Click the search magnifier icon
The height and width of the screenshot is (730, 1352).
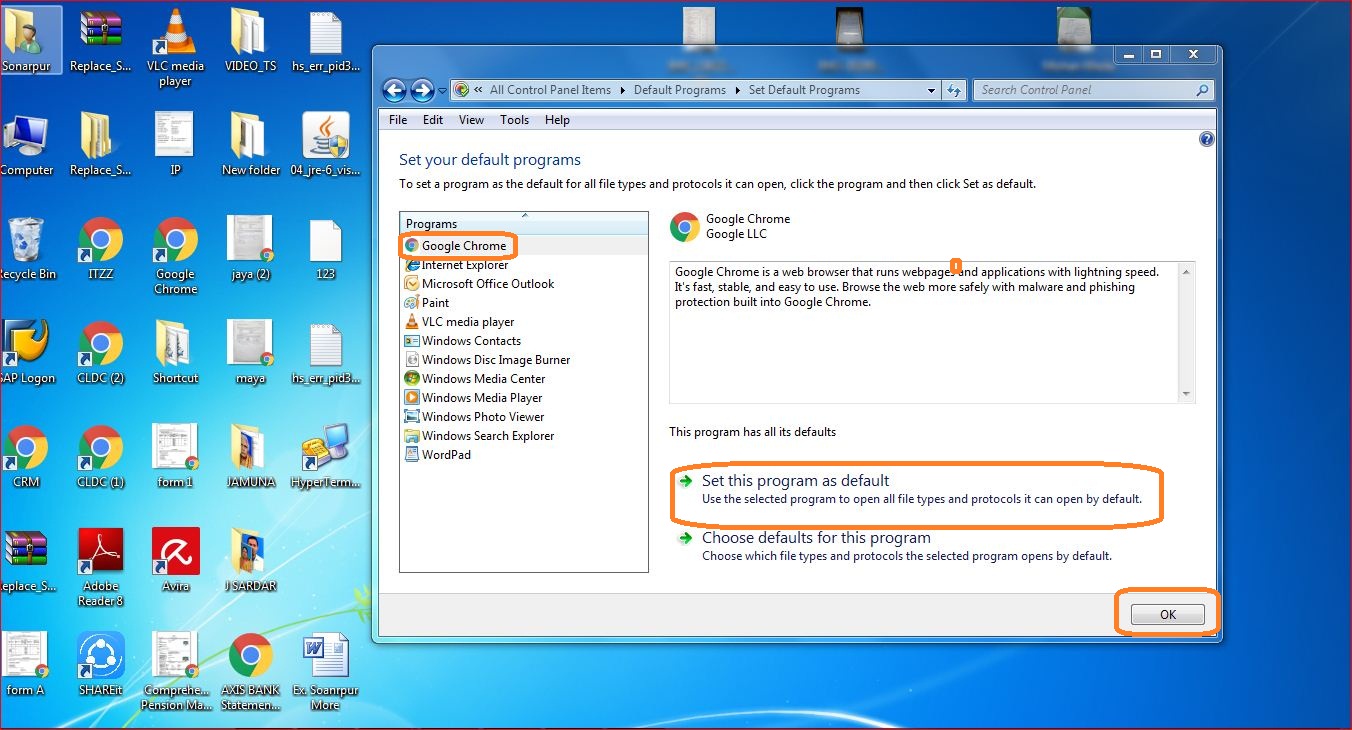pos(1203,90)
